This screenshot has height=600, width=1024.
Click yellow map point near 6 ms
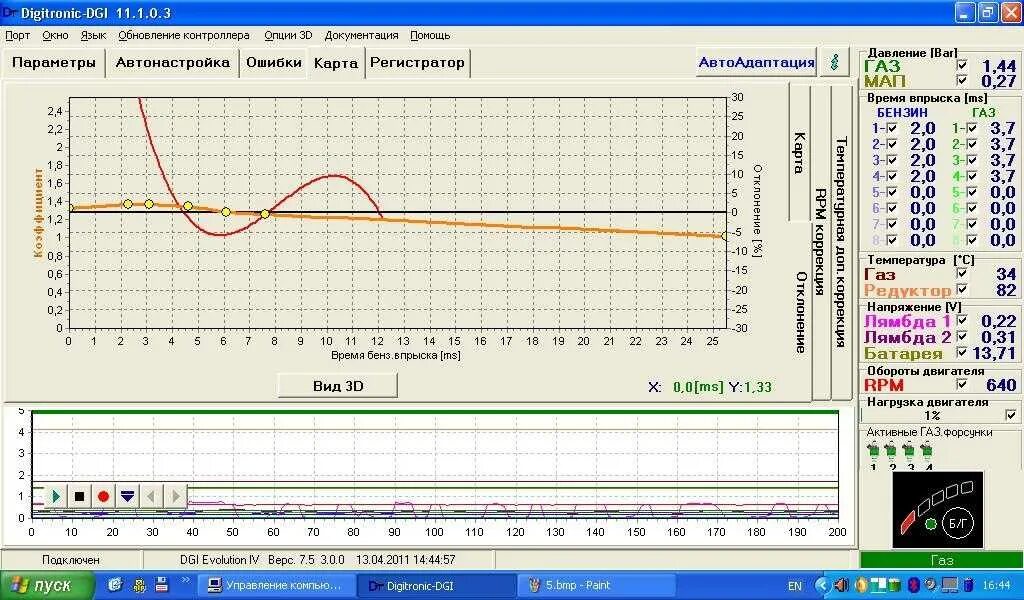click(226, 212)
